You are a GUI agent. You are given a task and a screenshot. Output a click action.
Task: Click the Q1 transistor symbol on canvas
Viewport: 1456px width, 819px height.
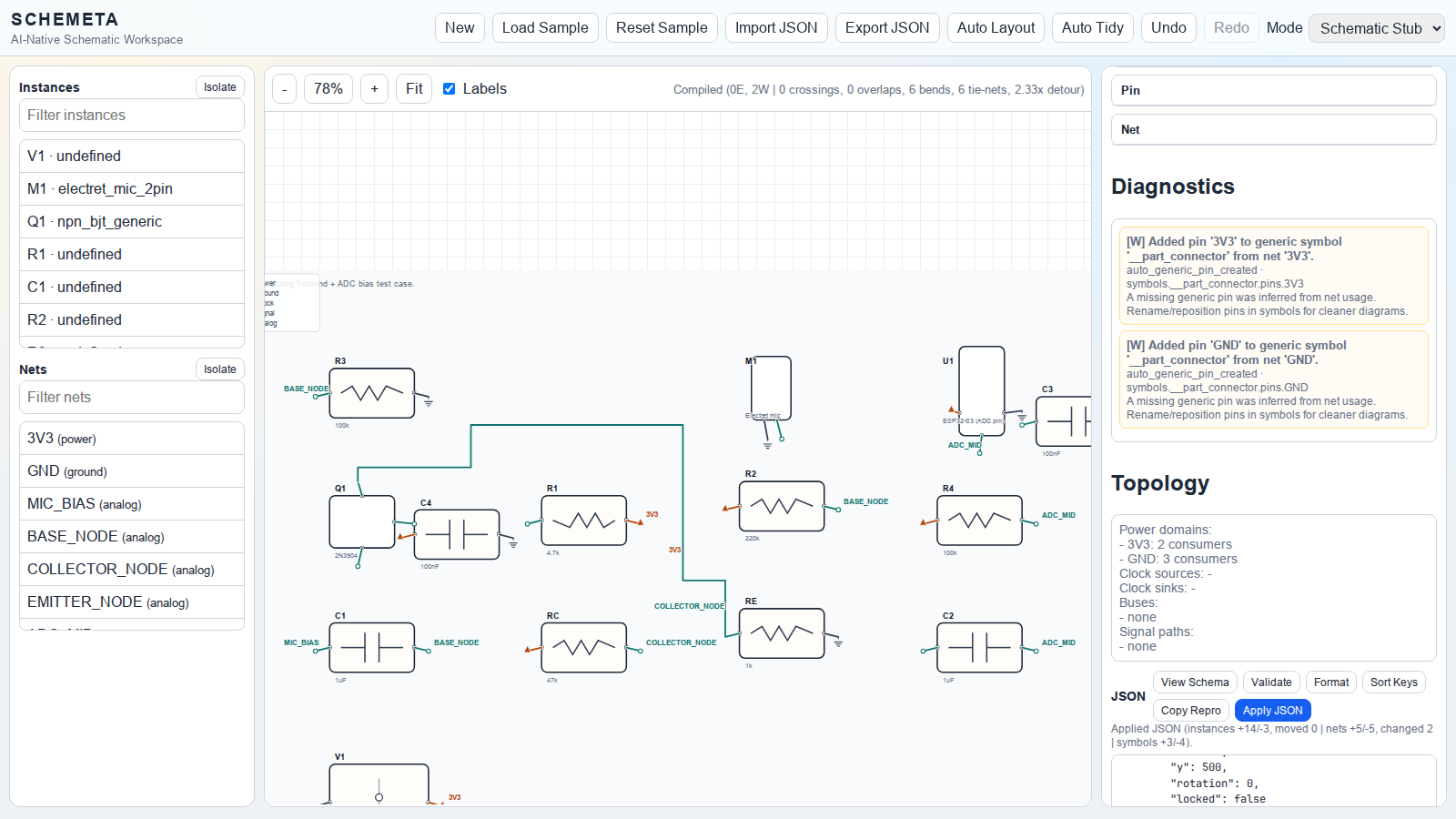[x=361, y=522]
